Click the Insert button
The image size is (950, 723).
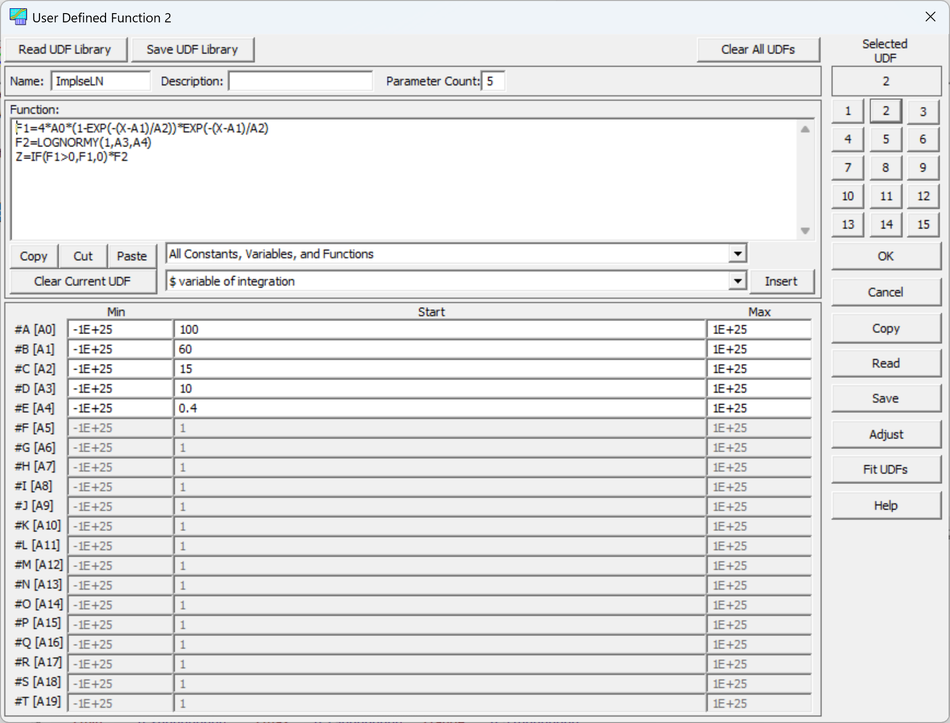click(781, 282)
